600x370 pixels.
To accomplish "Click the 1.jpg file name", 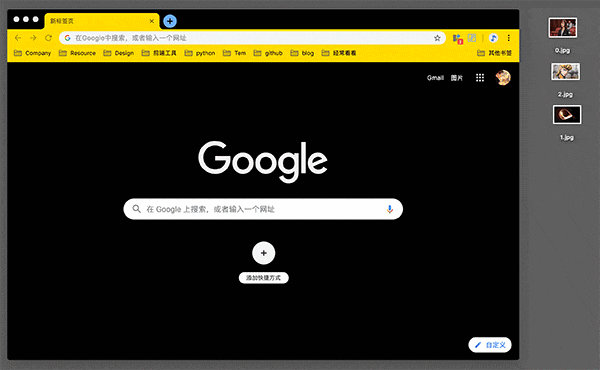I will [x=567, y=137].
